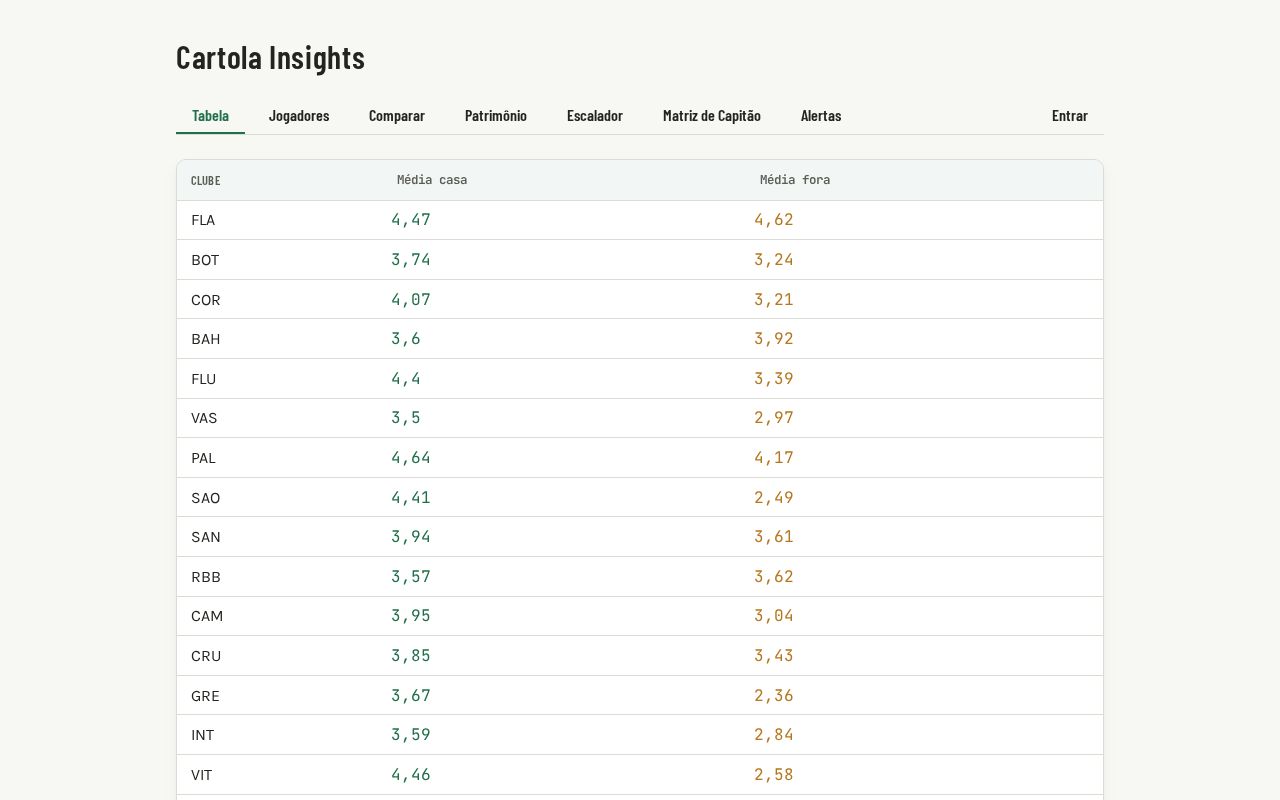This screenshot has height=800, width=1280.
Task: Sort by the Média casa column header
Action: point(432,180)
